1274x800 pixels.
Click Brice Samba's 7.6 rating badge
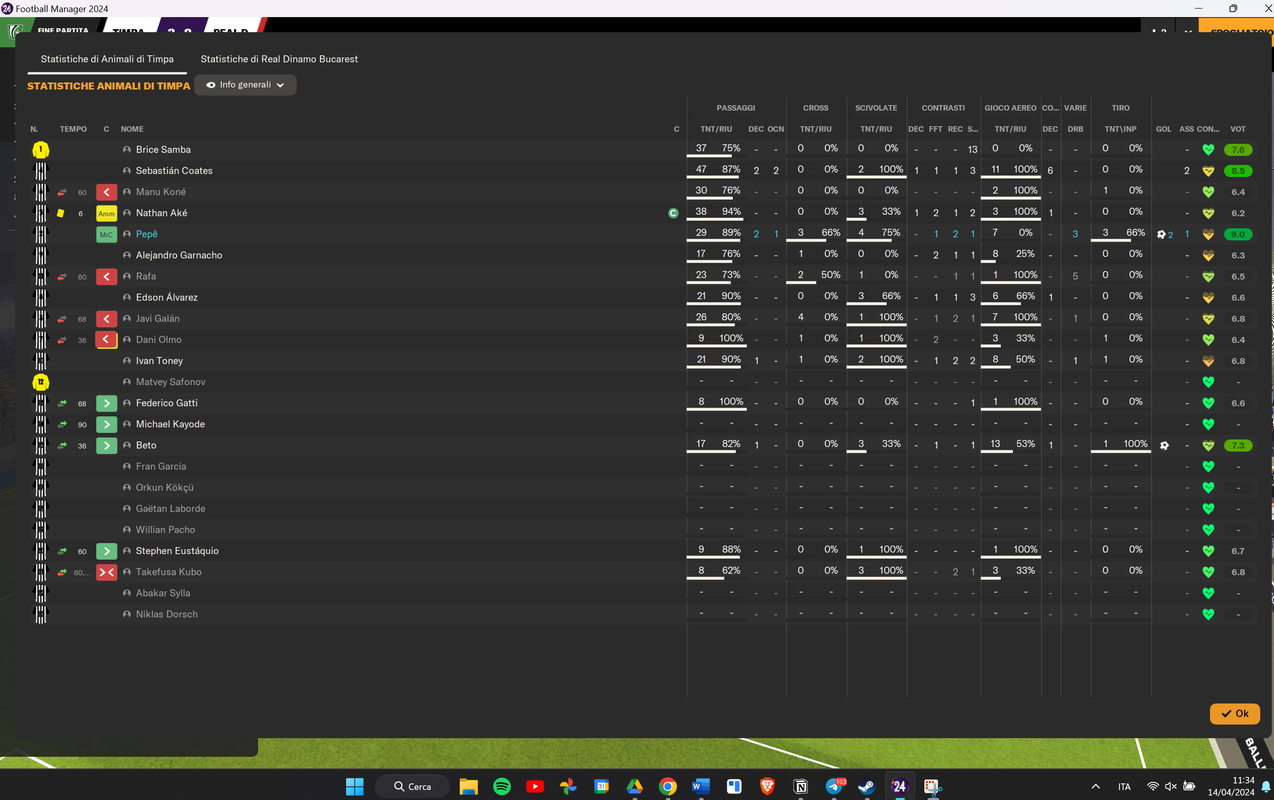1238,150
